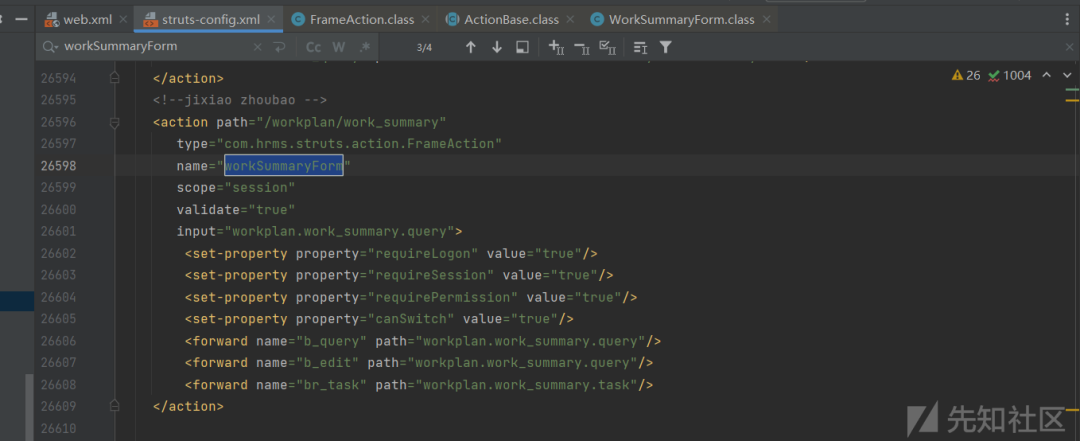Click the highlighted workSummaryForm text

point(284,166)
